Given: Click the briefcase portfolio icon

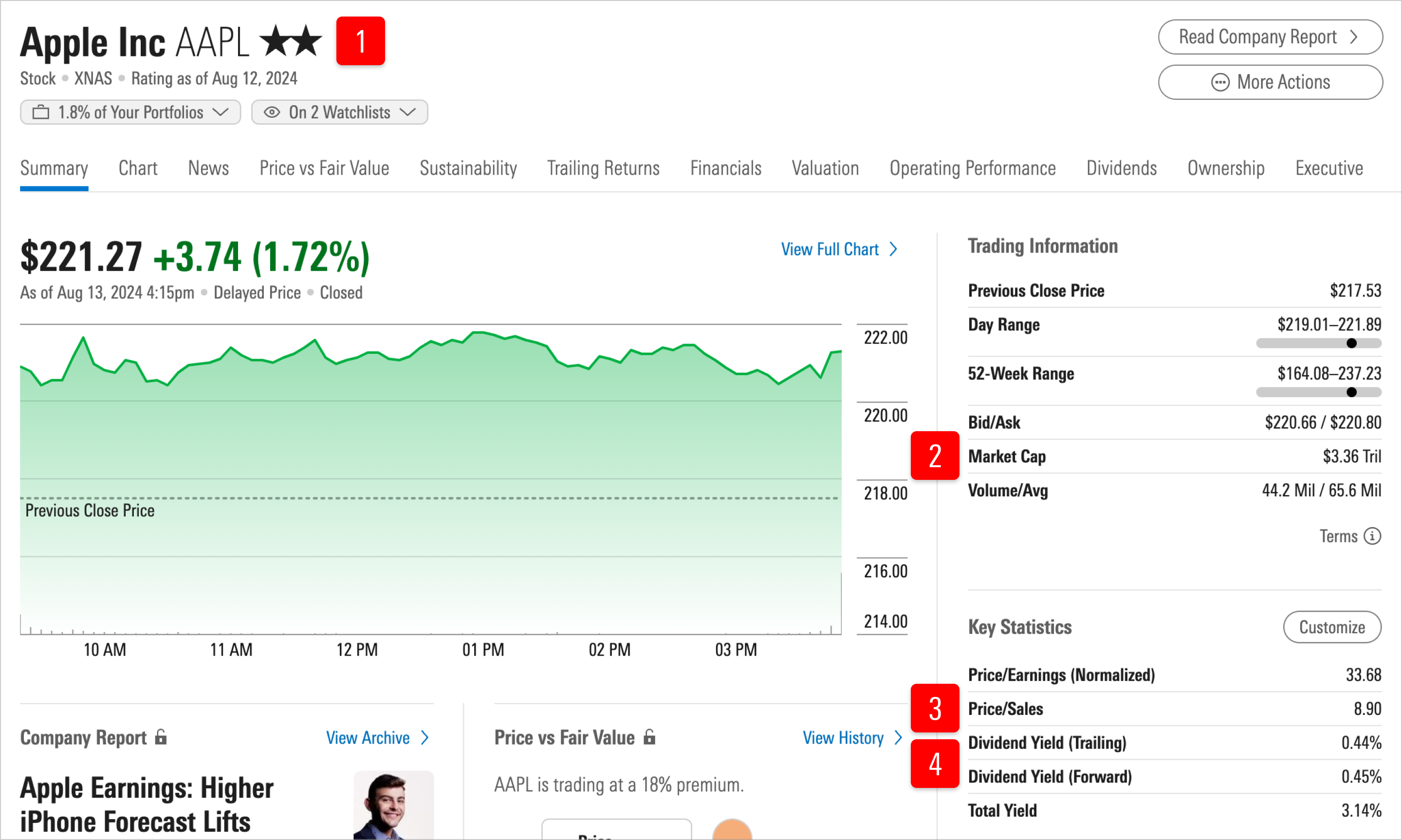Looking at the screenshot, I should pyautogui.click(x=41, y=112).
